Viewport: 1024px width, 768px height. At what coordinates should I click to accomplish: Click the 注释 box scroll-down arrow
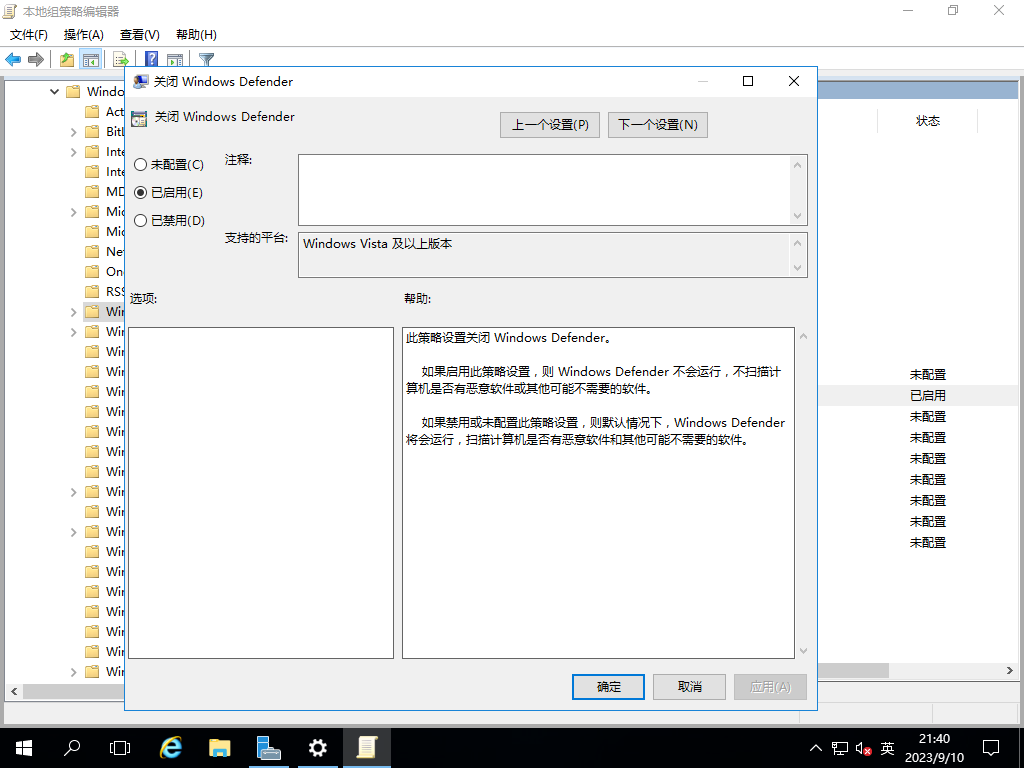point(797,216)
